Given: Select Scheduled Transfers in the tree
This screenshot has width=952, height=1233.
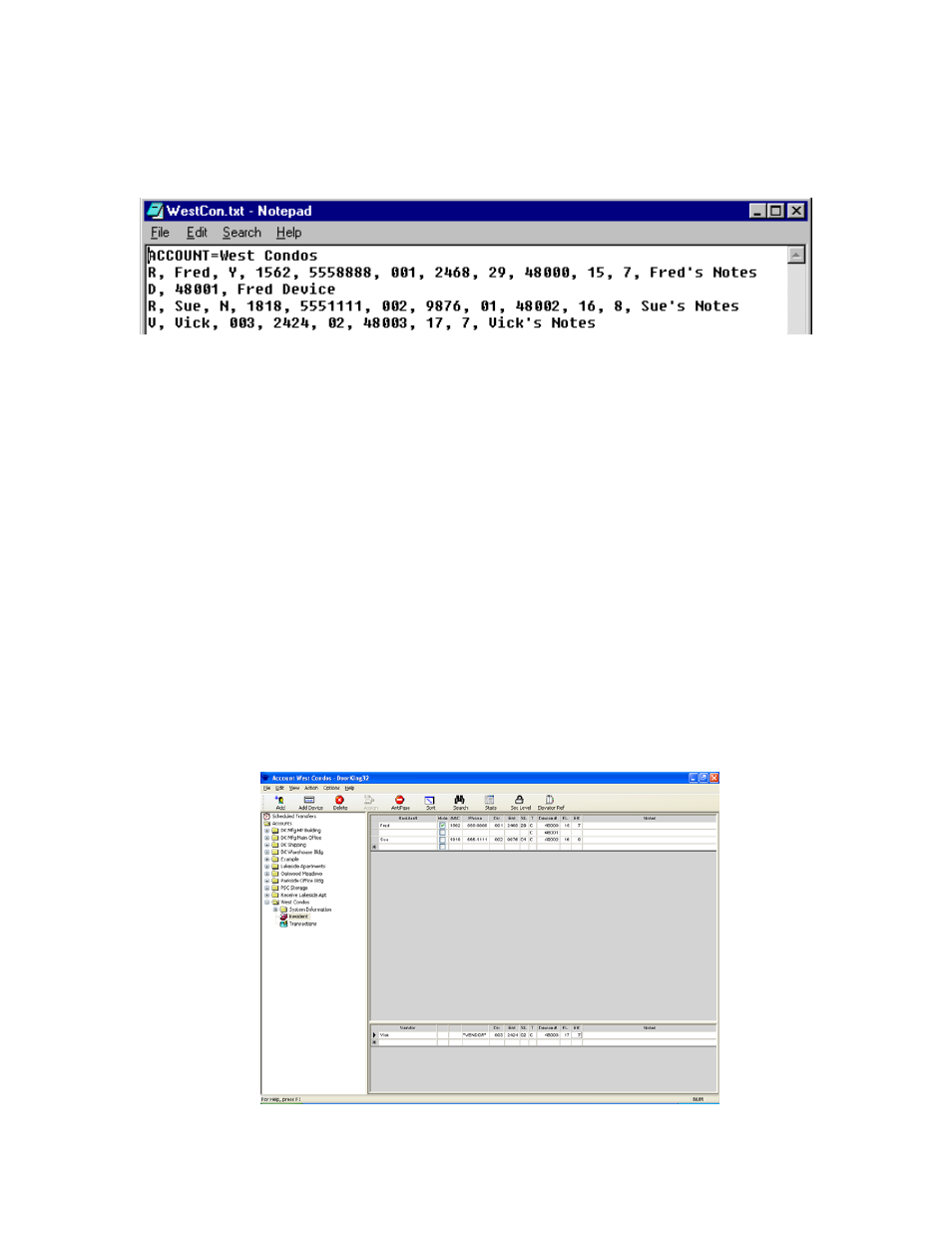Looking at the screenshot, I should pyautogui.click(x=293, y=816).
